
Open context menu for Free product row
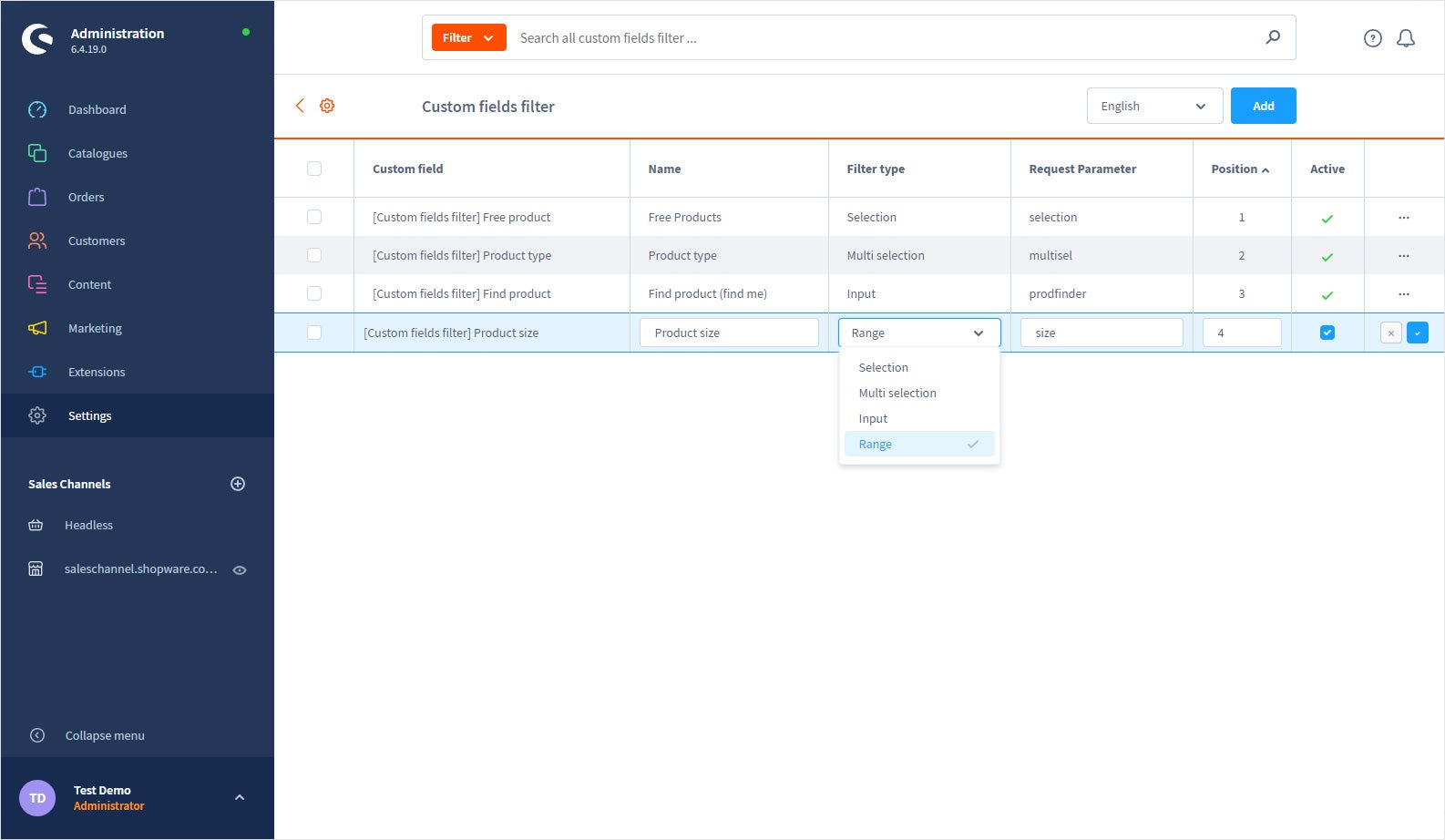pos(1404,218)
